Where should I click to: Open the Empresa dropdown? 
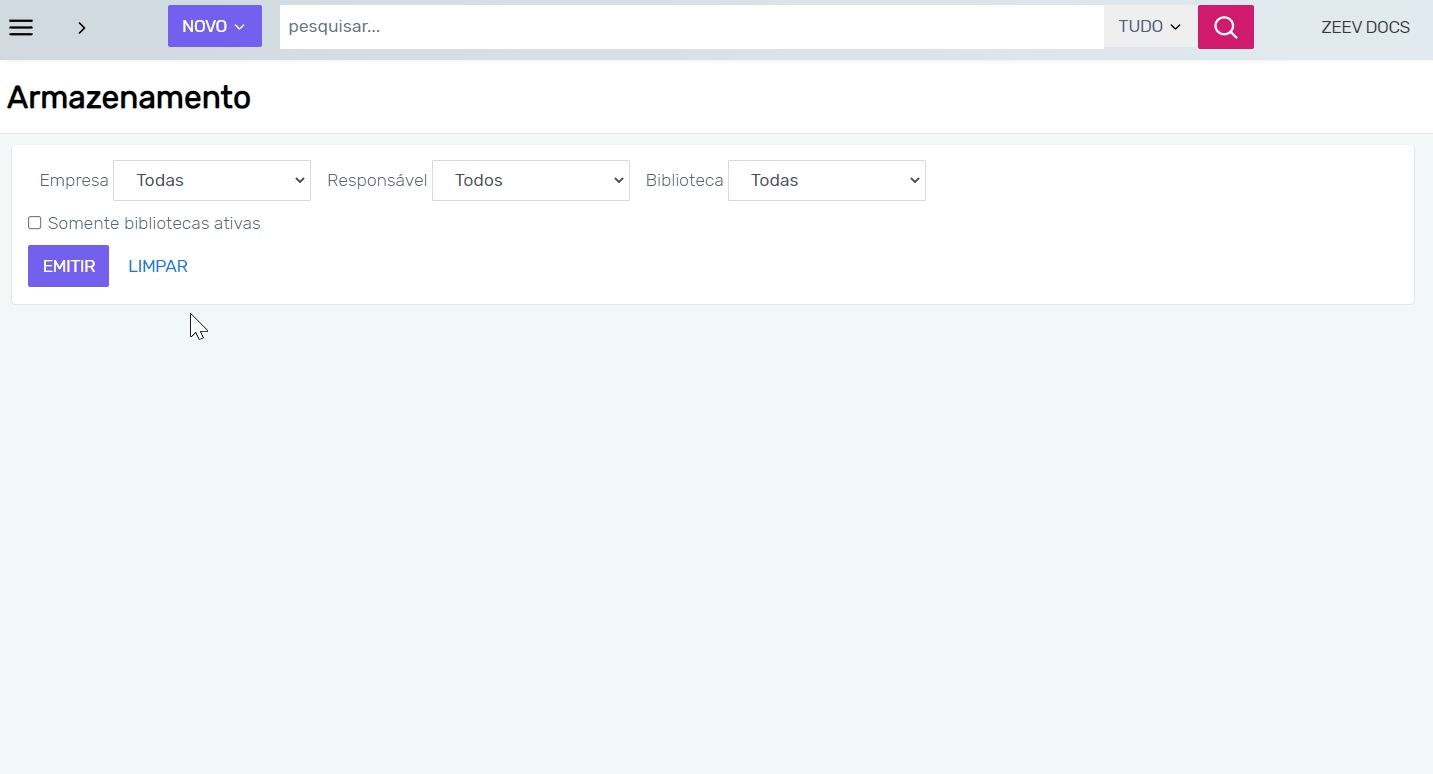(x=212, y=181)
